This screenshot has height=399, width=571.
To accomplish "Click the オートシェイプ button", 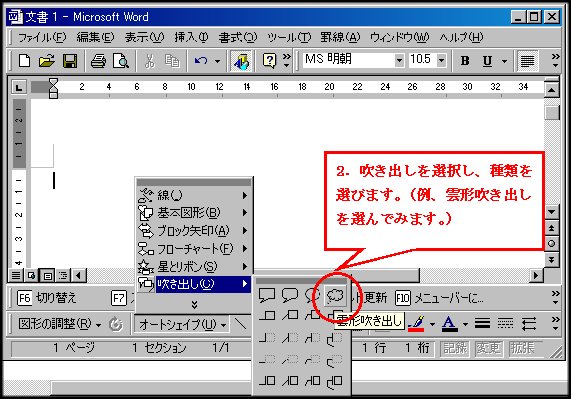I will point(182,324).
